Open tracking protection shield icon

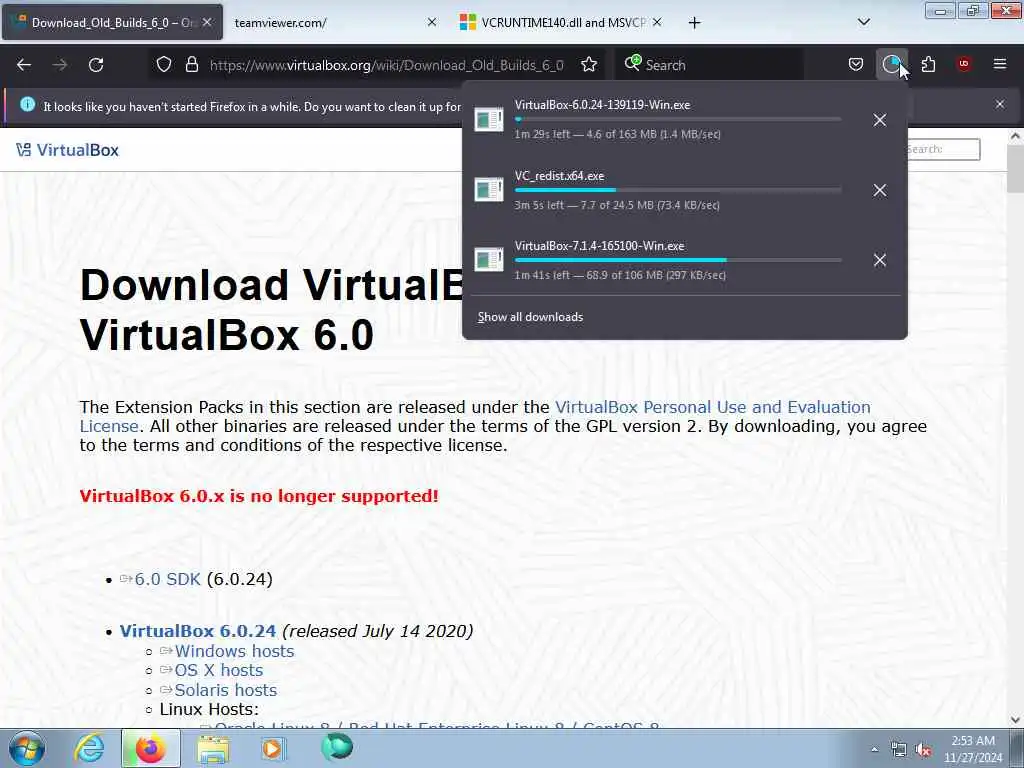coord(164,65)
